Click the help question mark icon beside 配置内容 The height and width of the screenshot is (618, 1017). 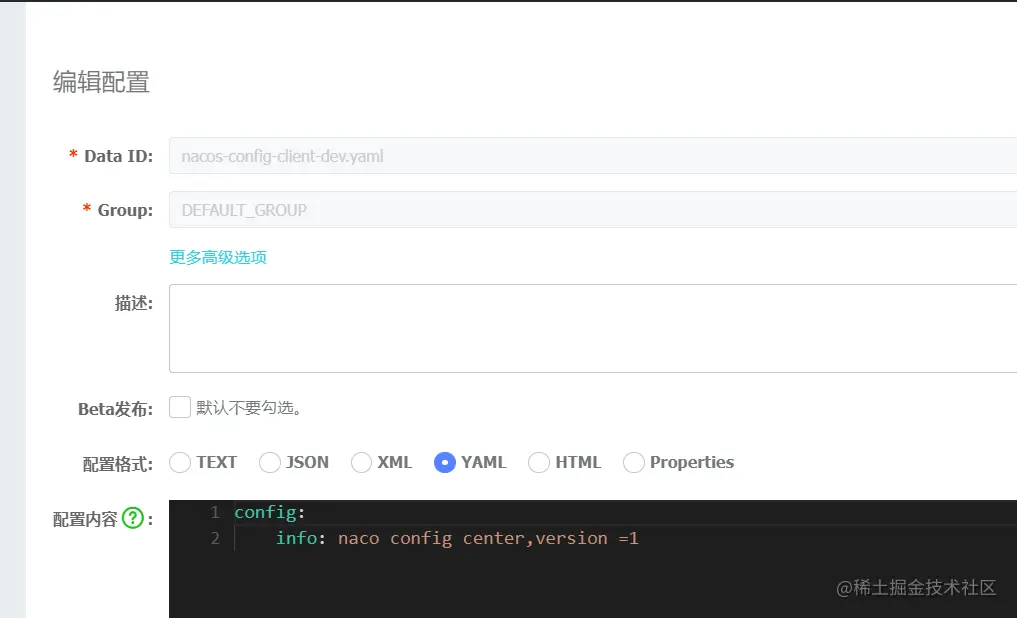pyautogui.click(x=133, y=518)
